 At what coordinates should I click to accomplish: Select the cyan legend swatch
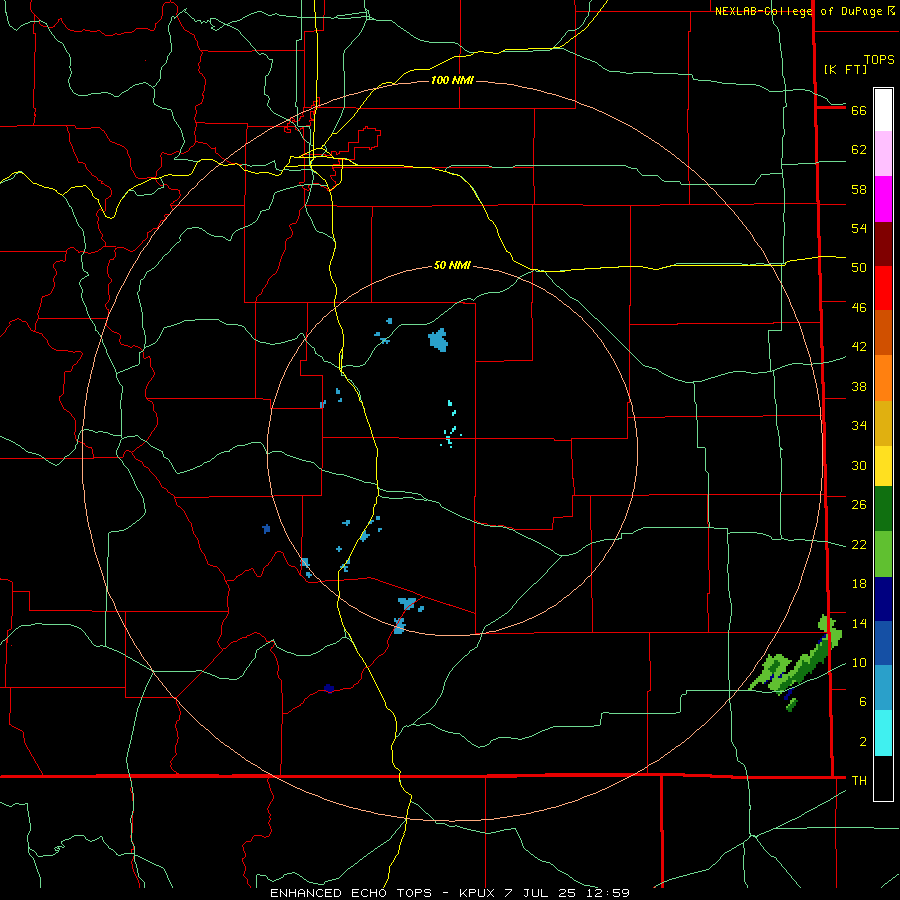point(883,733)
